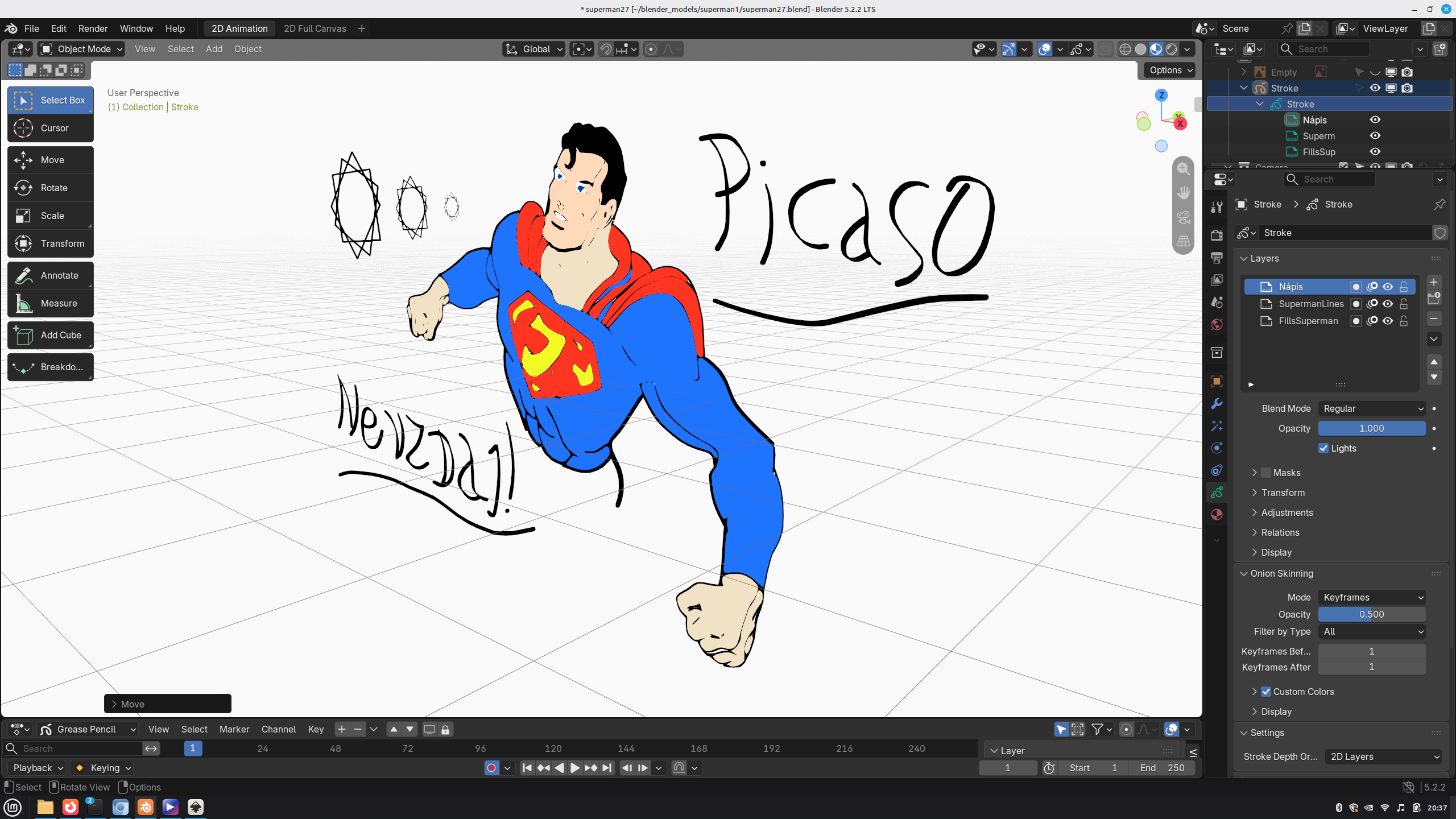Open the Blend Mode Regular dropdown

(1372, 408)
